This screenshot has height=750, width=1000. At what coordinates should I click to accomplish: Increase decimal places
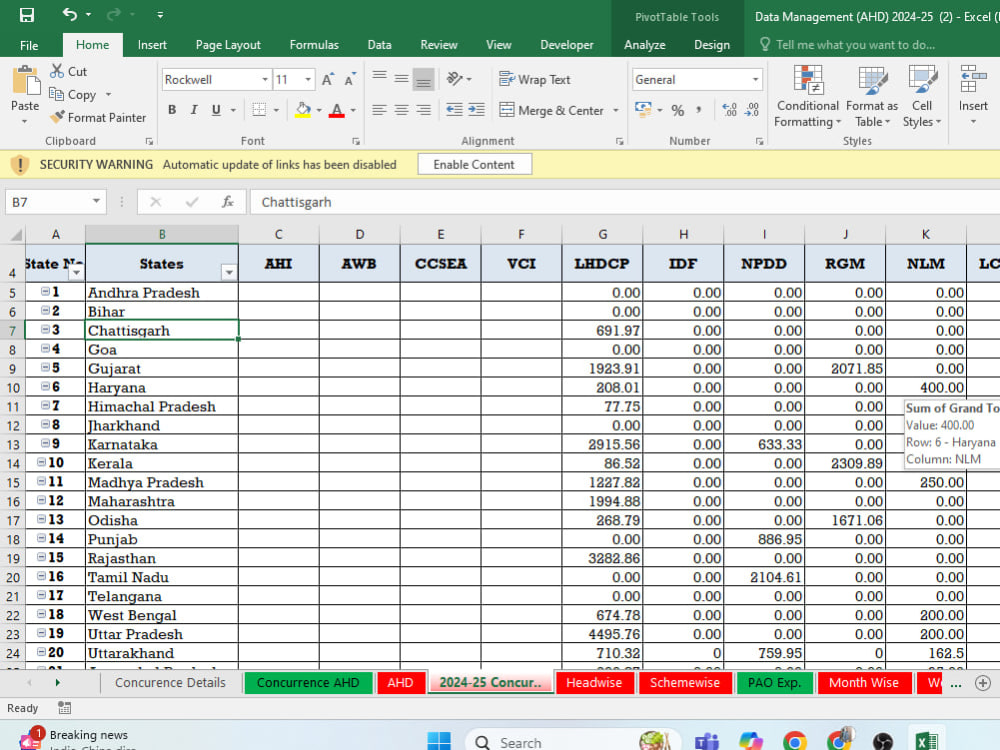[730, 110]
